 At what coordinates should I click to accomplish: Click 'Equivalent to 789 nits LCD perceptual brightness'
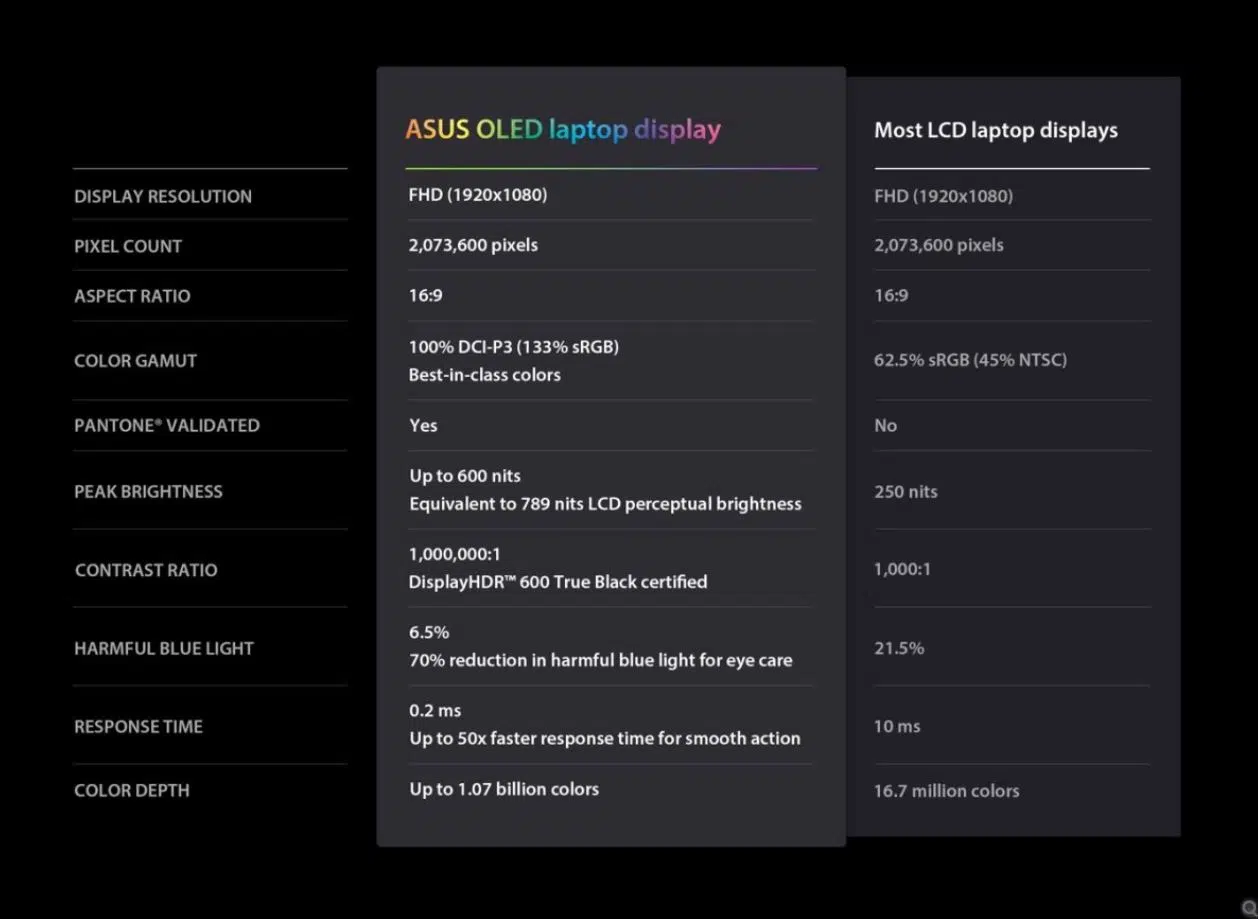[x=605, y=504]
